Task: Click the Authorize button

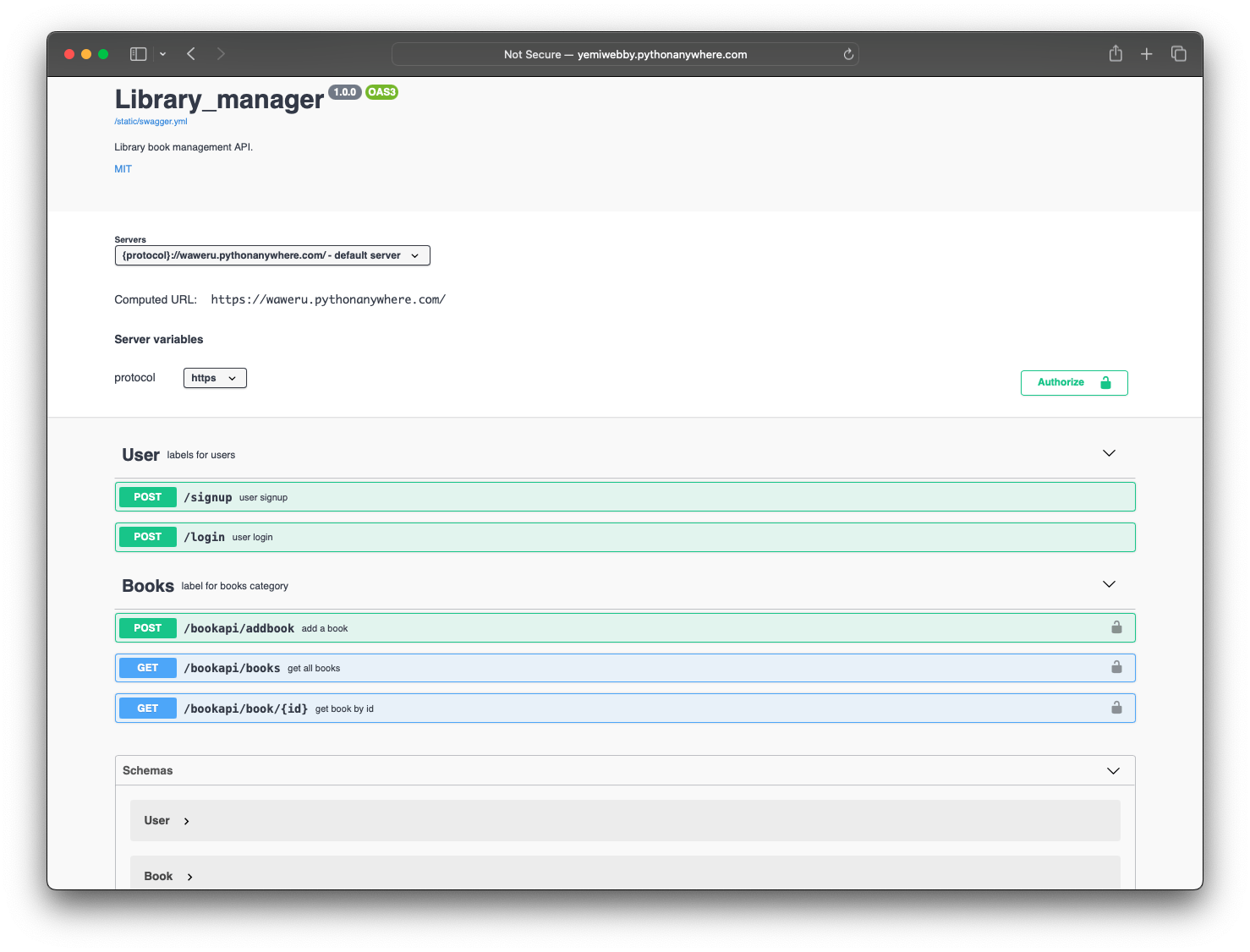Action: 1073,382
